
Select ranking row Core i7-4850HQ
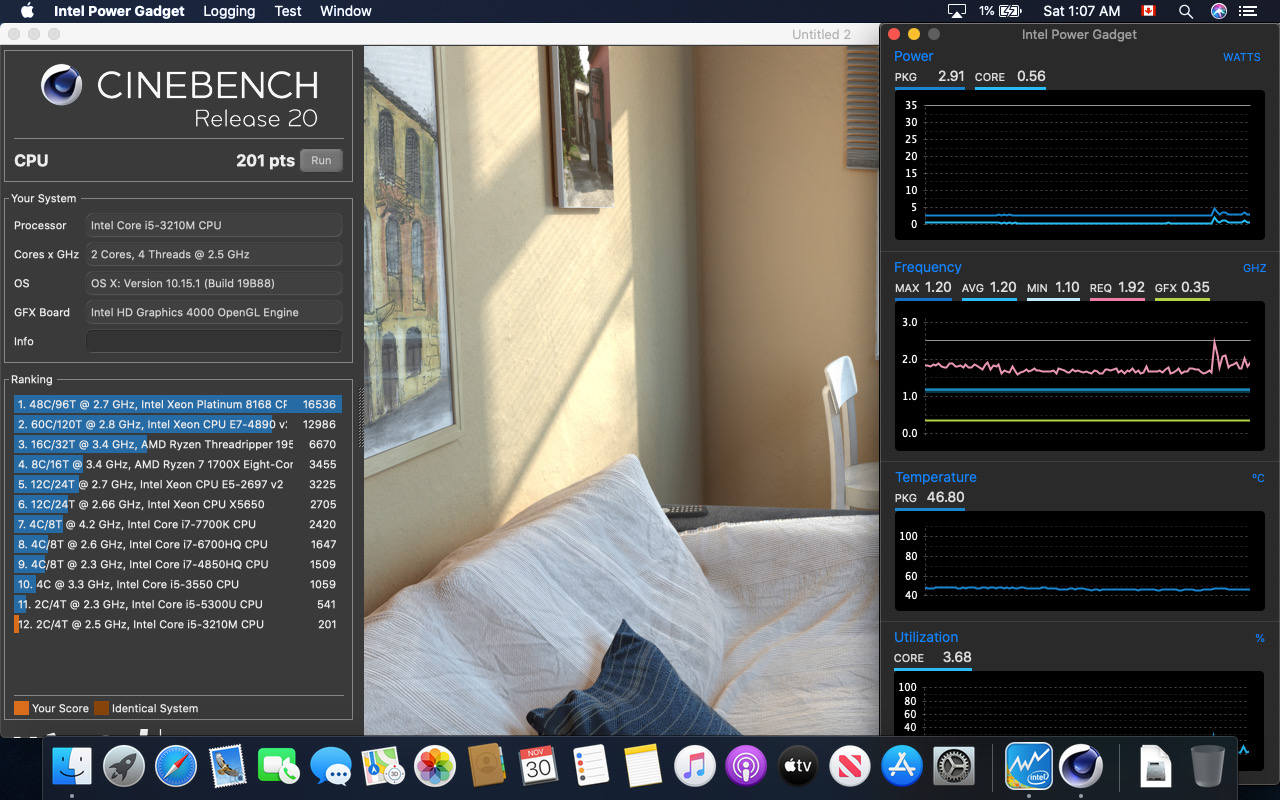coord(178,564)
